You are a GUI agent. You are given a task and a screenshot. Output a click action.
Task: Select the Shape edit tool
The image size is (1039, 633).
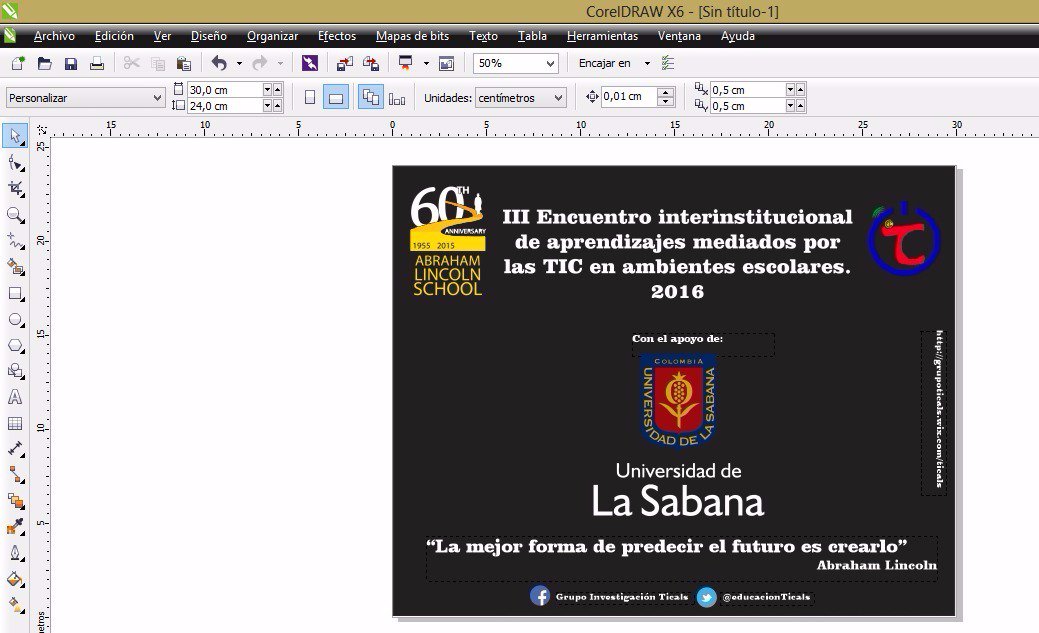click(15, 163)
